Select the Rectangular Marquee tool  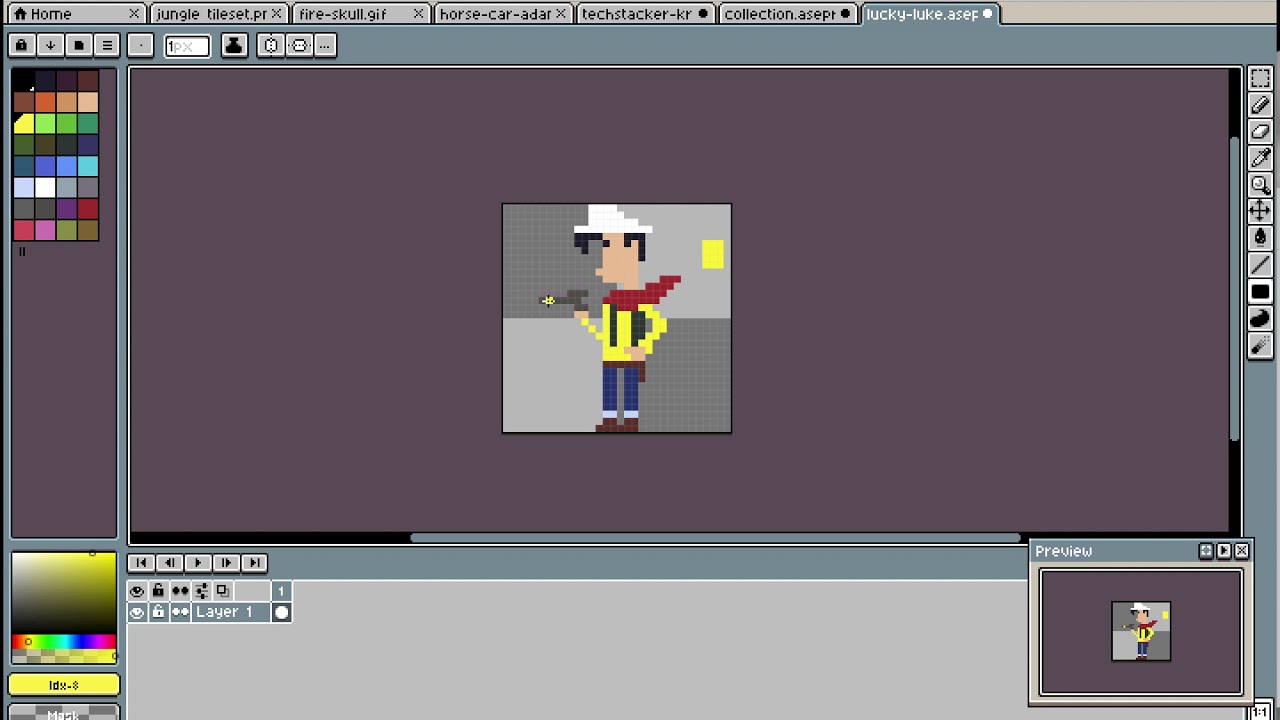1260,81
